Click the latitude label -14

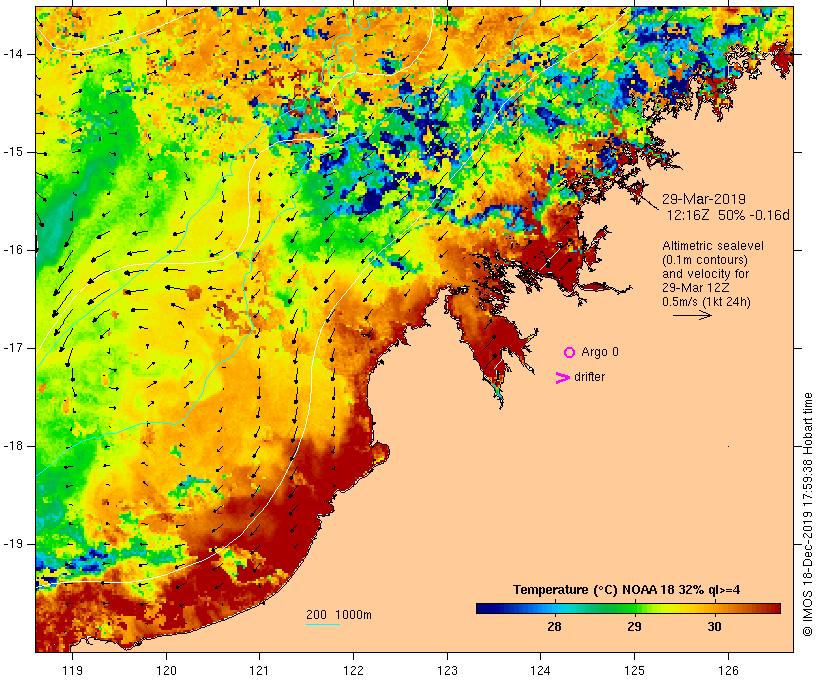click(13, 54)
